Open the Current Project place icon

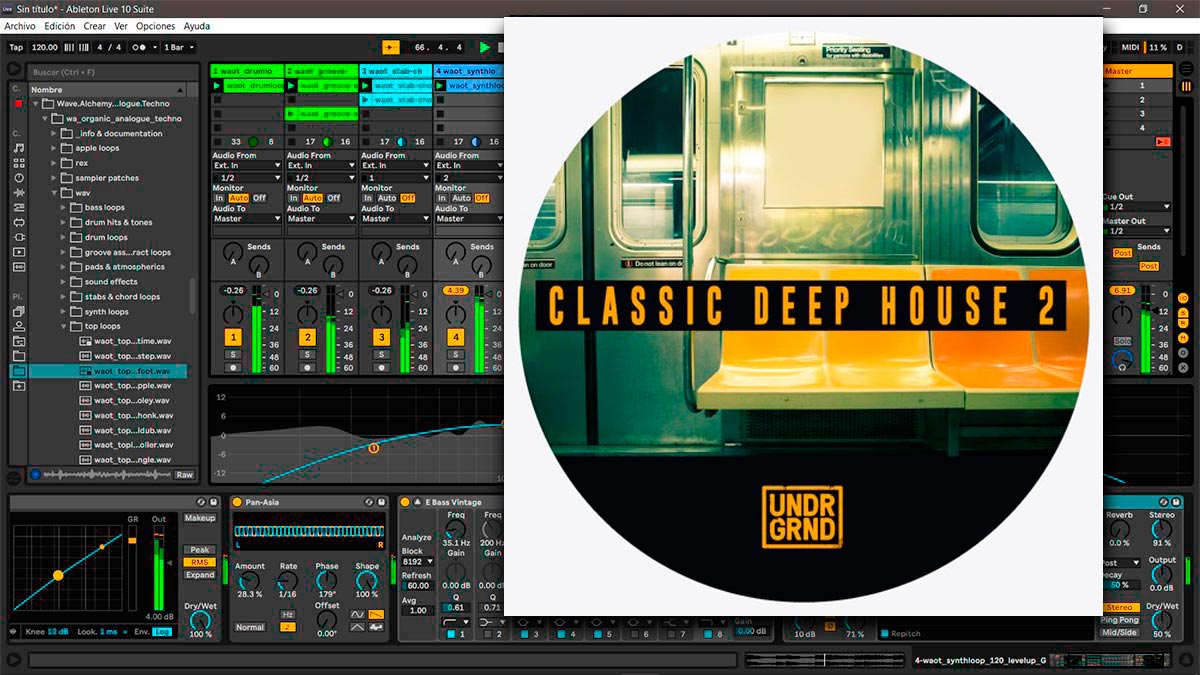click(x=18, y=341)
